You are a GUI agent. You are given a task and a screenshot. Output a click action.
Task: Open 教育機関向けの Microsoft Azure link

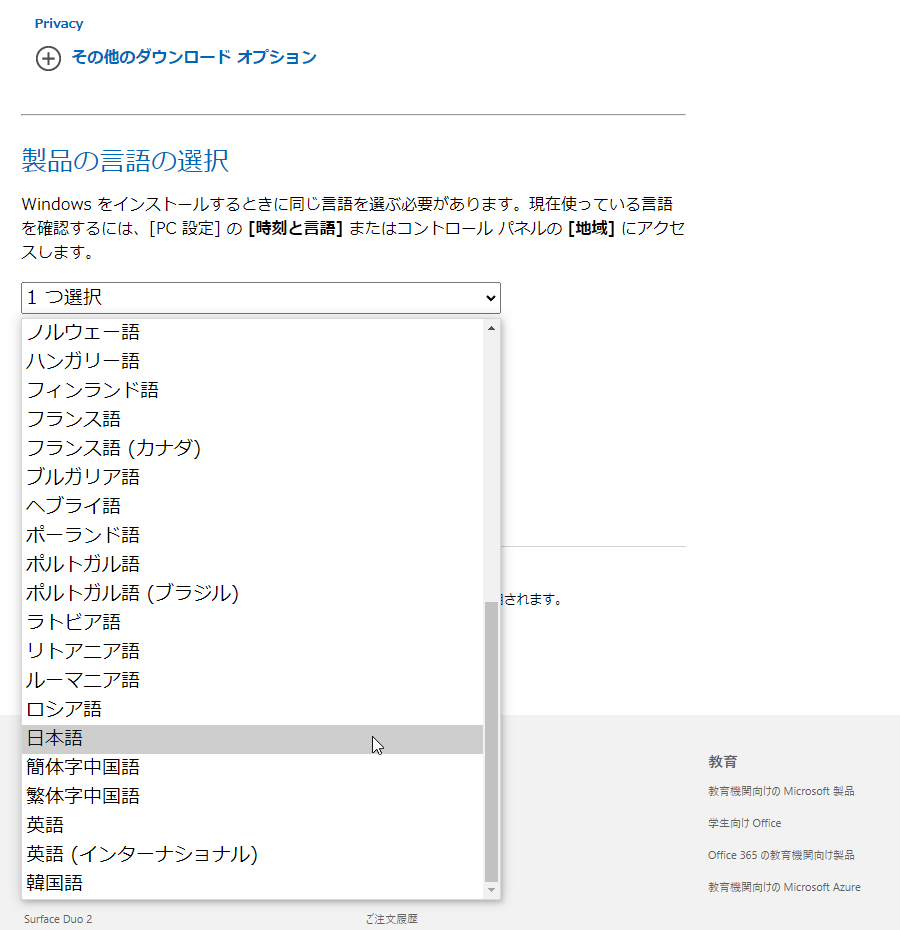784,887
